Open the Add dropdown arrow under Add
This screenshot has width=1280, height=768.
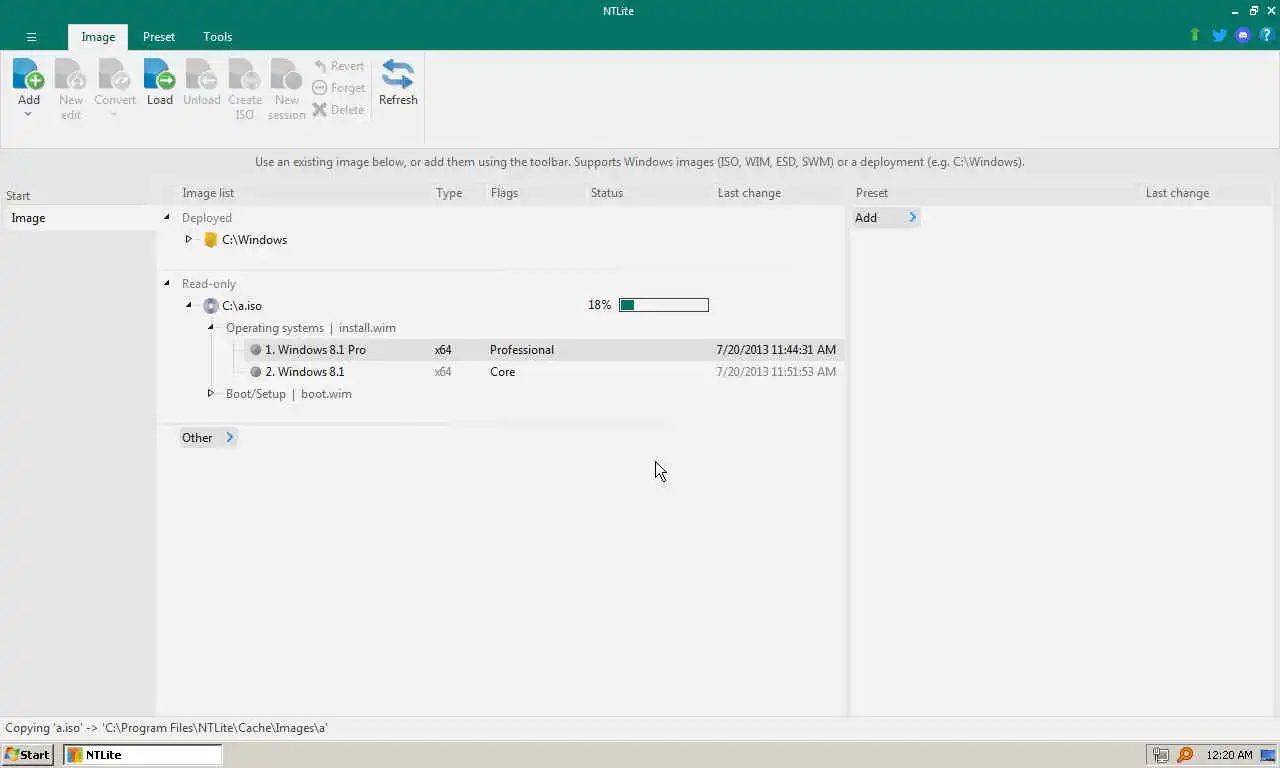[28, 114]
